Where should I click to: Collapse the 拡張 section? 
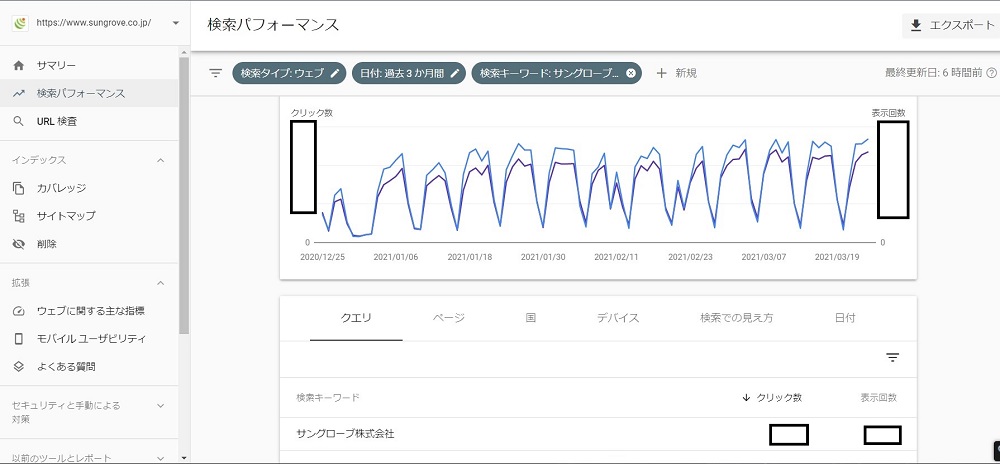(161, 283)
